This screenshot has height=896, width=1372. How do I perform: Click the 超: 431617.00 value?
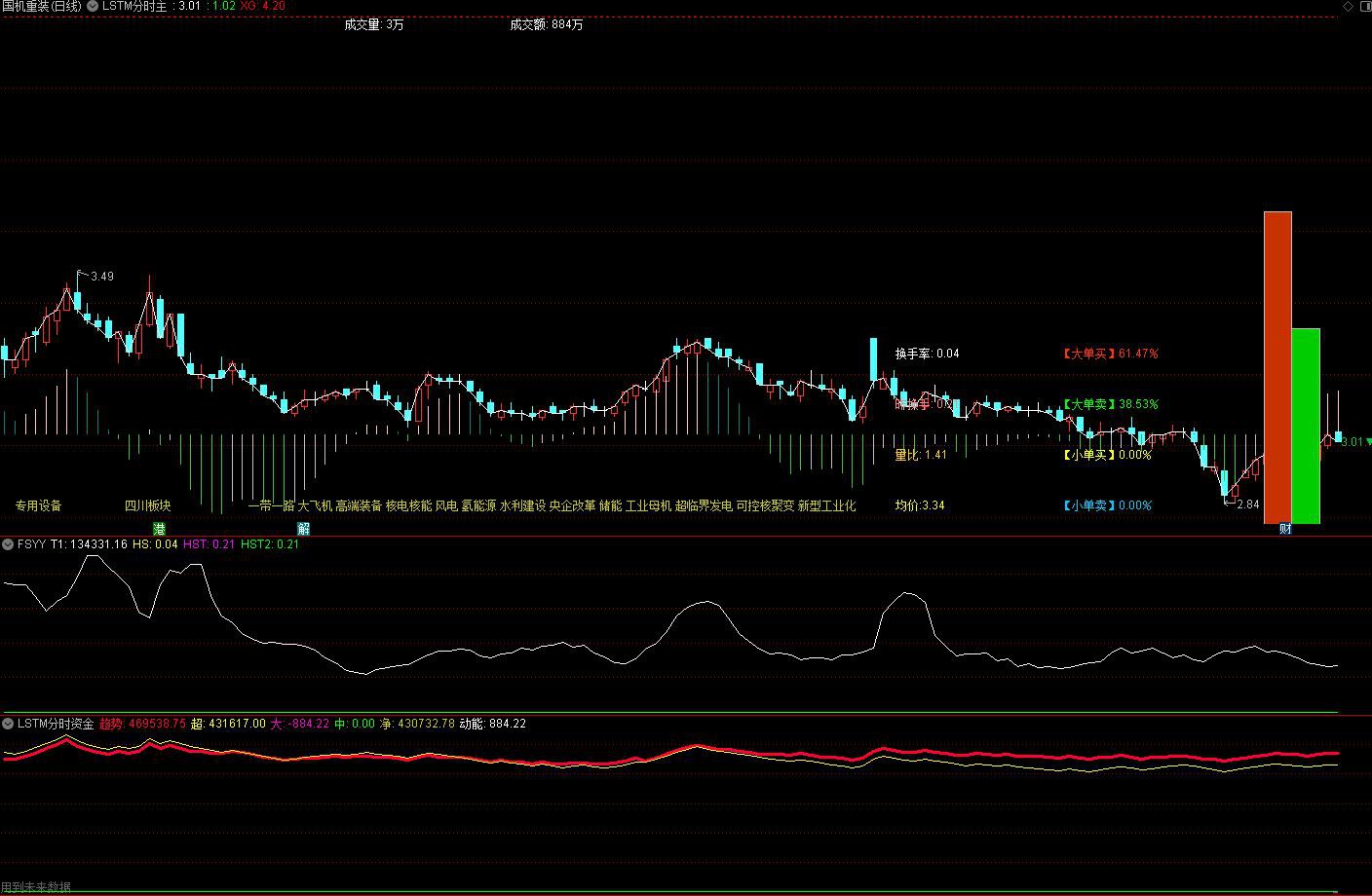click(228, 724)
